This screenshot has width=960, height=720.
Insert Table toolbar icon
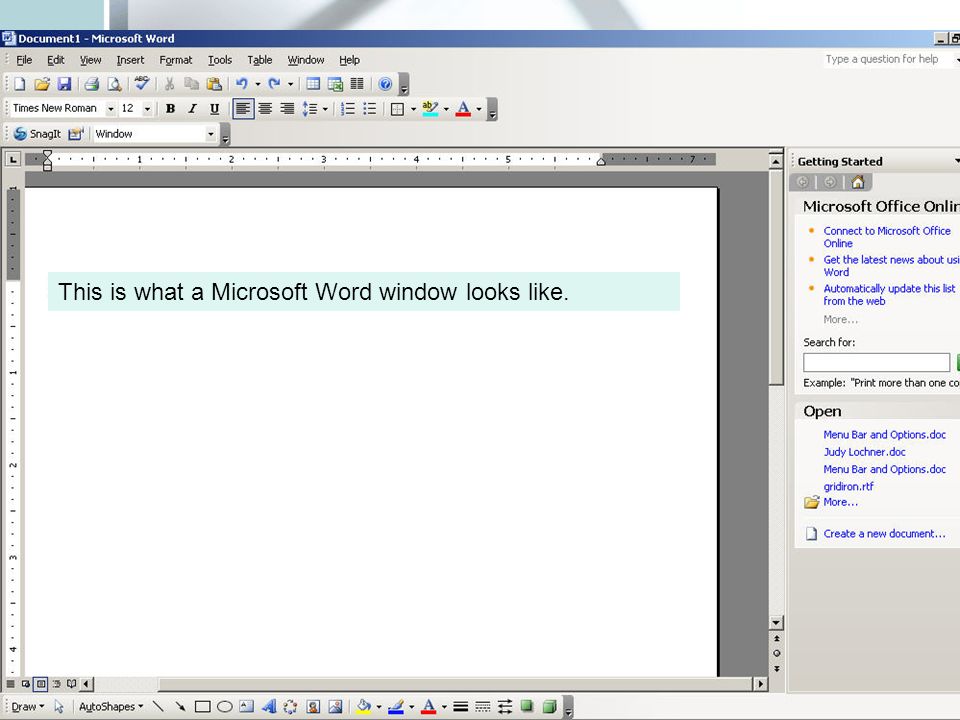pyautogui.click(x=313, y=84)
